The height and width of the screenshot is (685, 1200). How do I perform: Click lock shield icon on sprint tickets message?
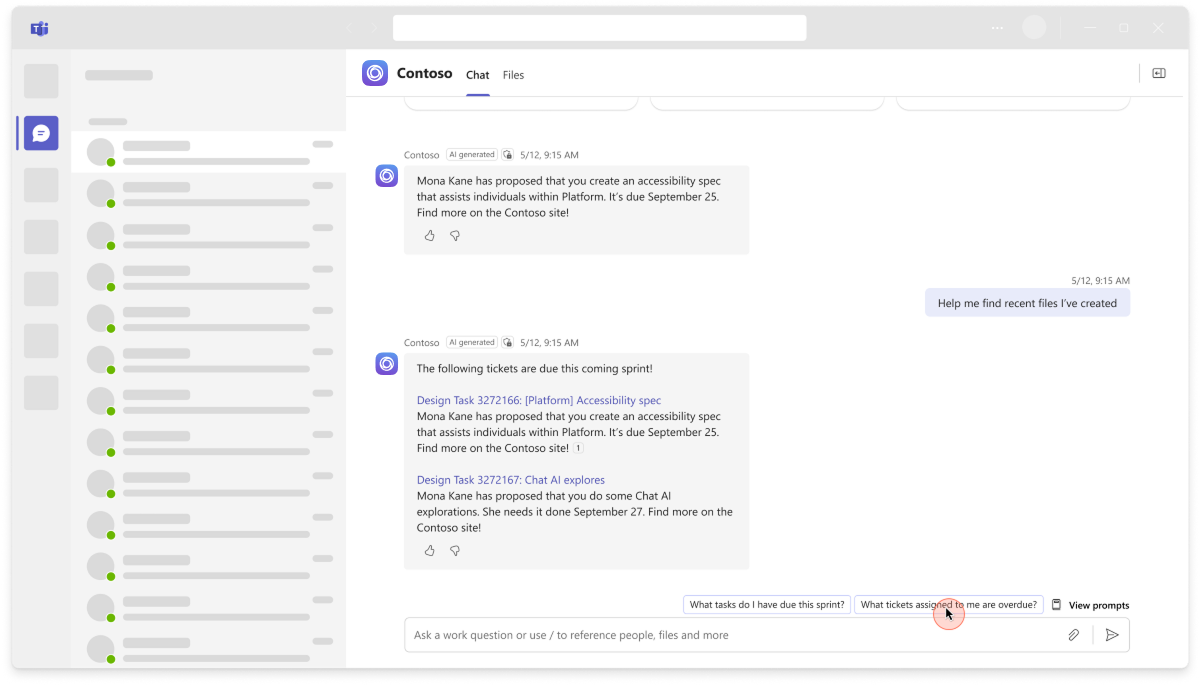[x=508, y=343]
